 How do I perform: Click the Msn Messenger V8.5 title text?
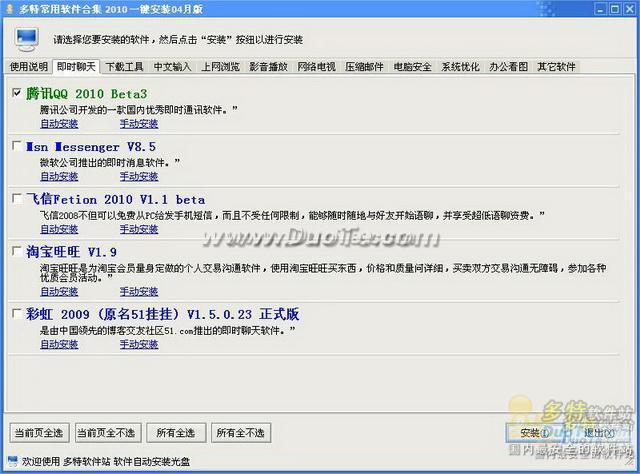click(91, 147)
